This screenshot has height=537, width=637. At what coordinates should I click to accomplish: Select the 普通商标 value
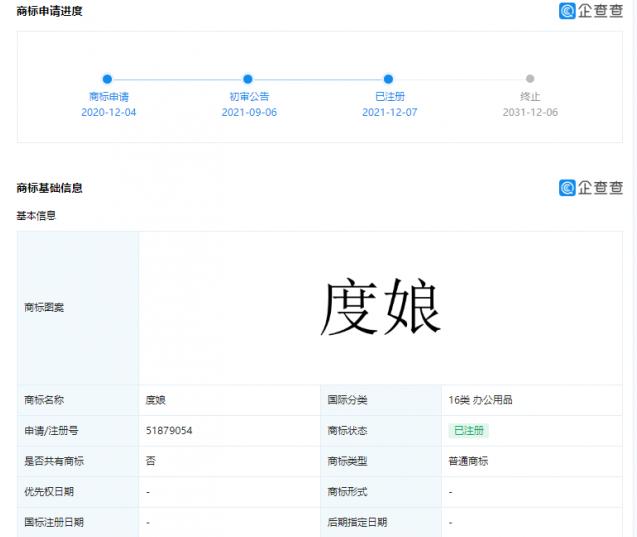pos(468,461)
